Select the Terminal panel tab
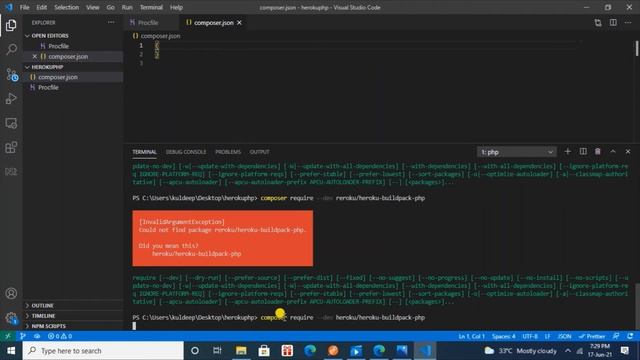 click(x=144, y=152)
